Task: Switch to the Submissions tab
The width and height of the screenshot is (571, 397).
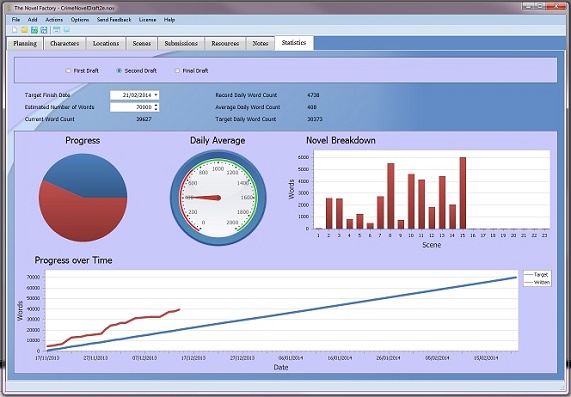Action: tap(181, 43)
